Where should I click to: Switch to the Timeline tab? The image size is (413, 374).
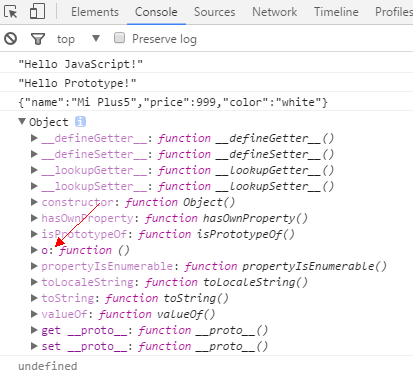click(336, 12)
